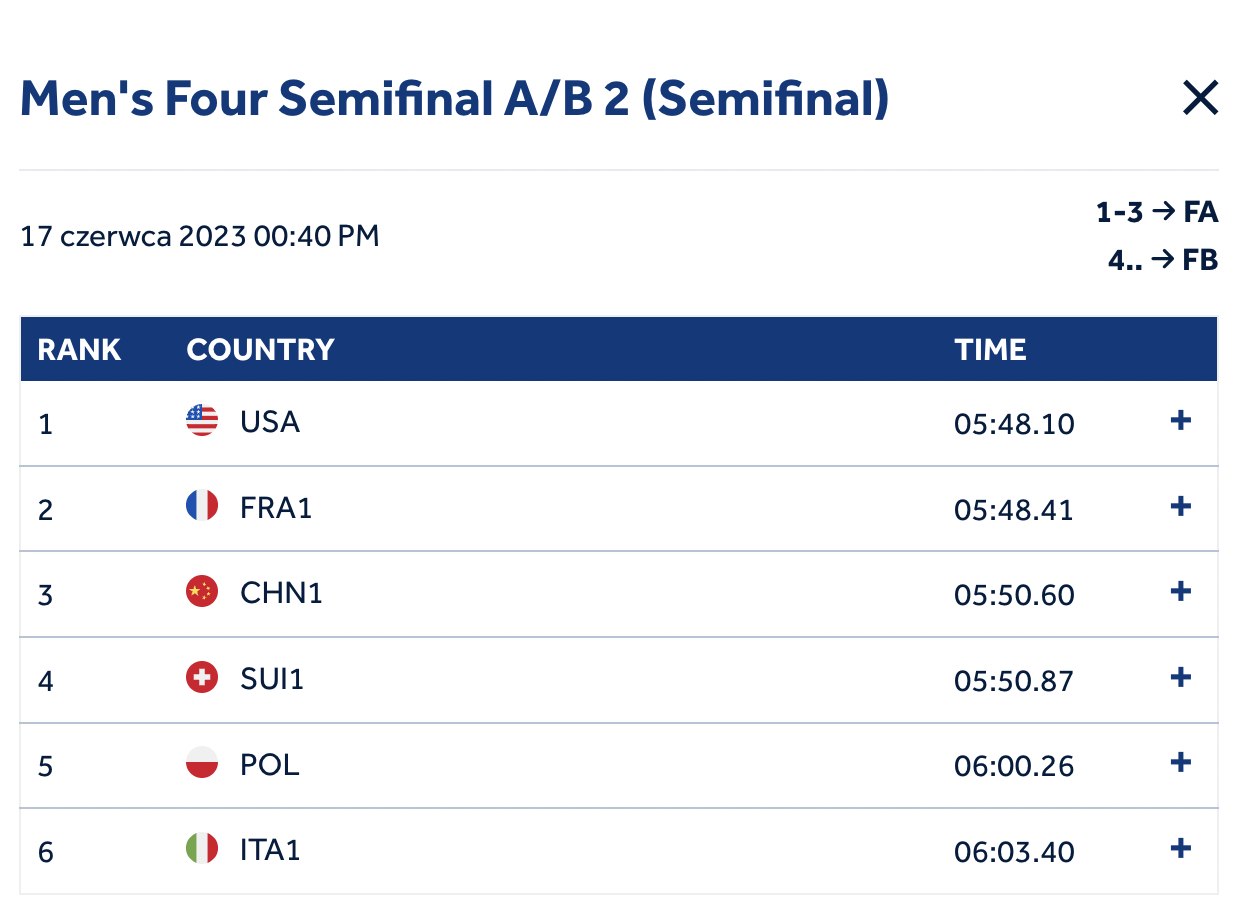Click the Switzerland flag icon

(202, 678)
